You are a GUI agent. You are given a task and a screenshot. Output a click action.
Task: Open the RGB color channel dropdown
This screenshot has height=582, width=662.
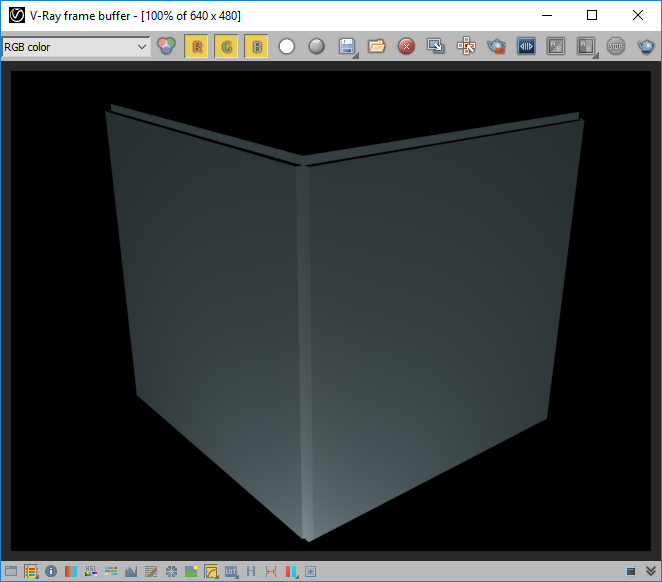click(76, 47)
